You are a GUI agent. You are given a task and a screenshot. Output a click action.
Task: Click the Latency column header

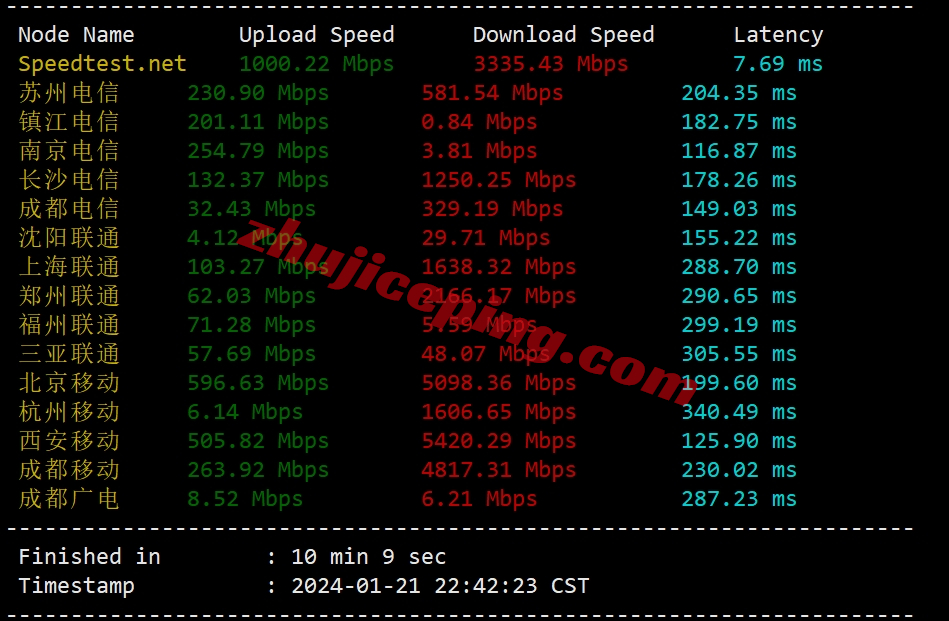pyautogui.click(x=778, y=35)
